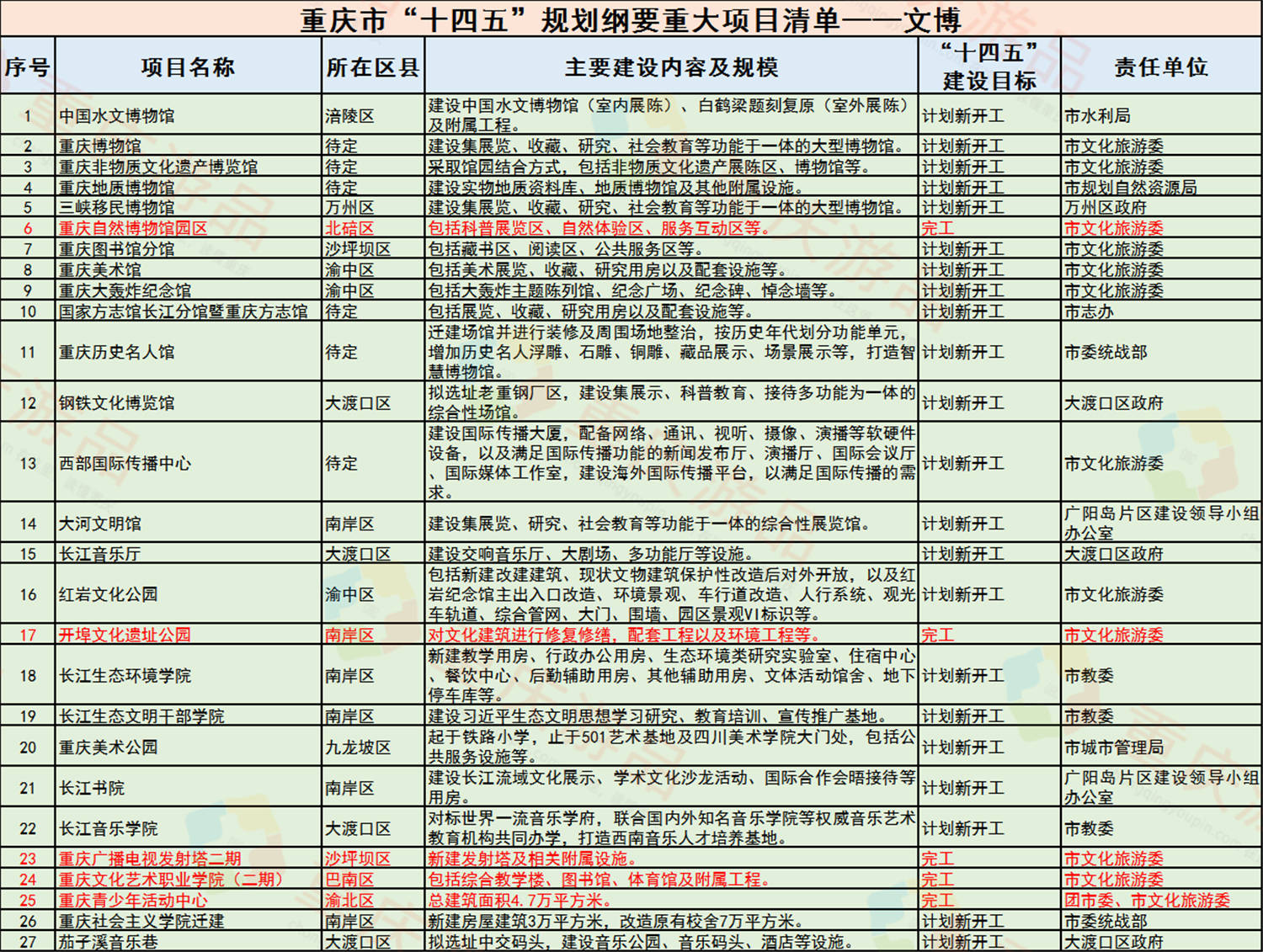Click 对标世界一流音乐学府 description cell
The image size is (1263, 952).
click(671, 828)
